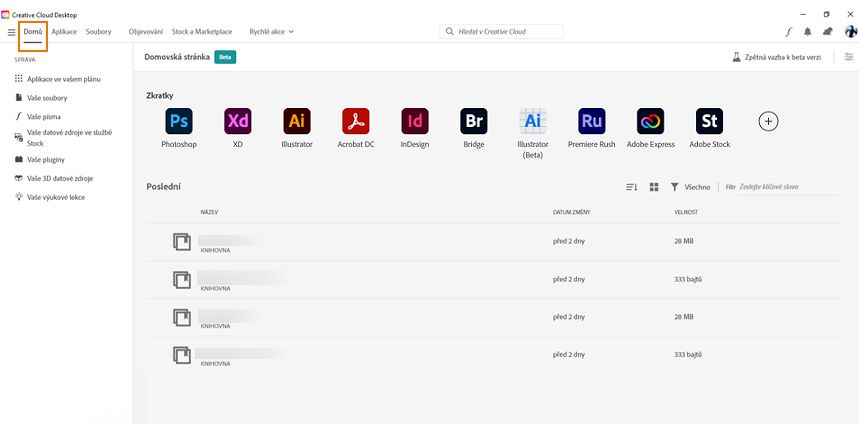This screenshot has height=424, width=859.
Task: Launch Acrobat DC shortcut
Action: (x=356, y=121)
